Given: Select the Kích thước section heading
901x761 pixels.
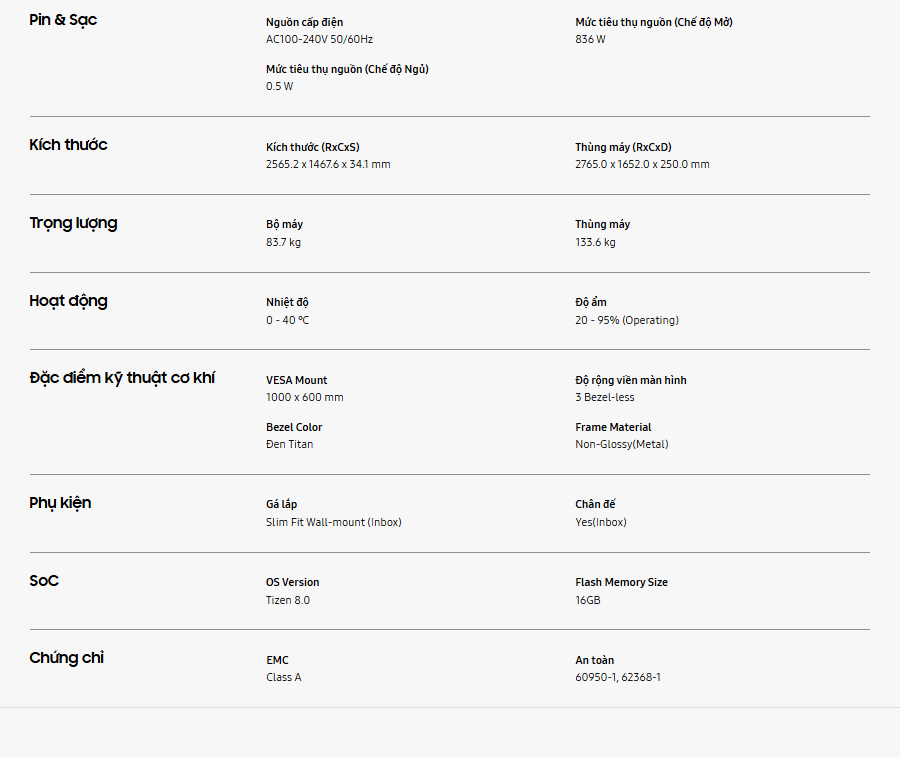Looking at the screenshot, I should [68, 145].
